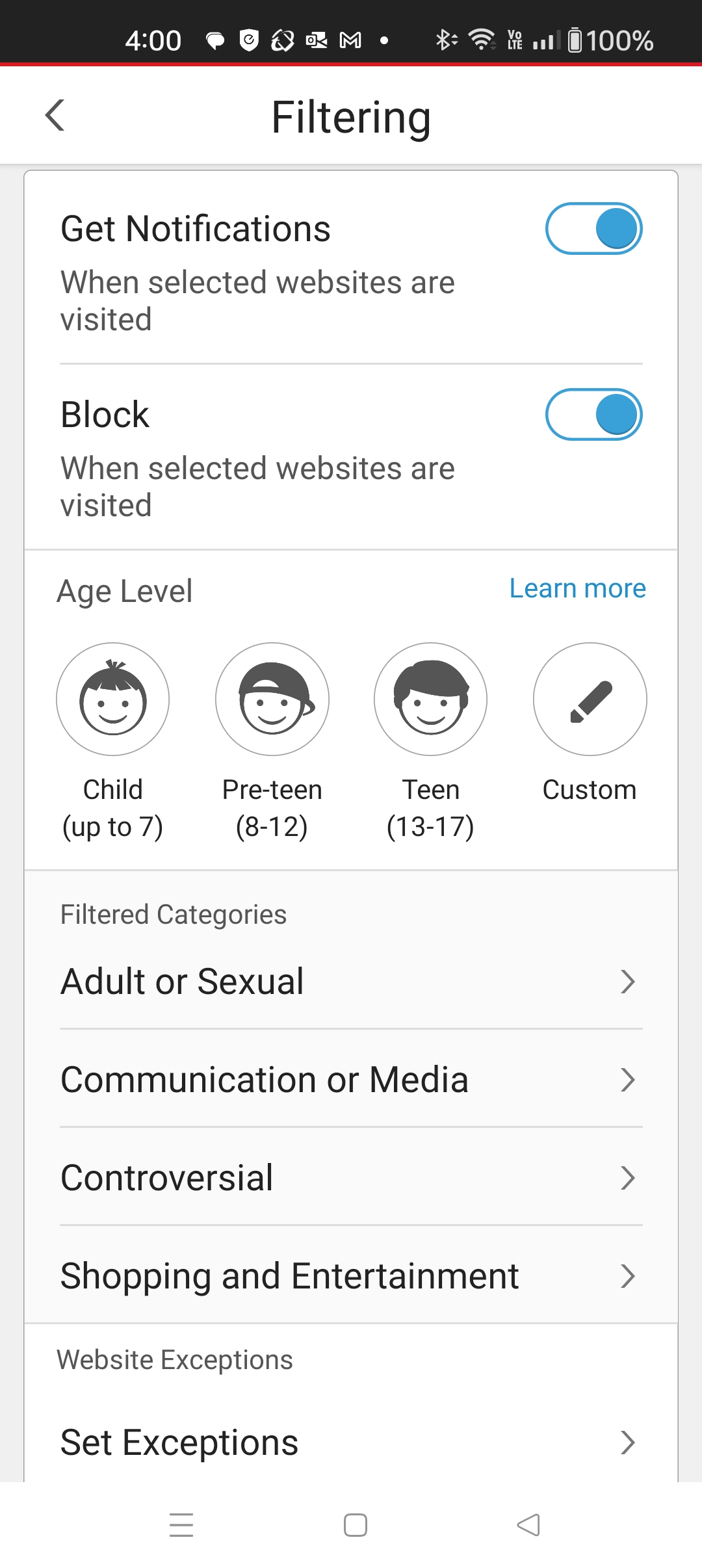Image resolution: width=702 pixels, height=1568 pixels.
Task: Expand Communication or Media chevron
Action: [627, 1080]
